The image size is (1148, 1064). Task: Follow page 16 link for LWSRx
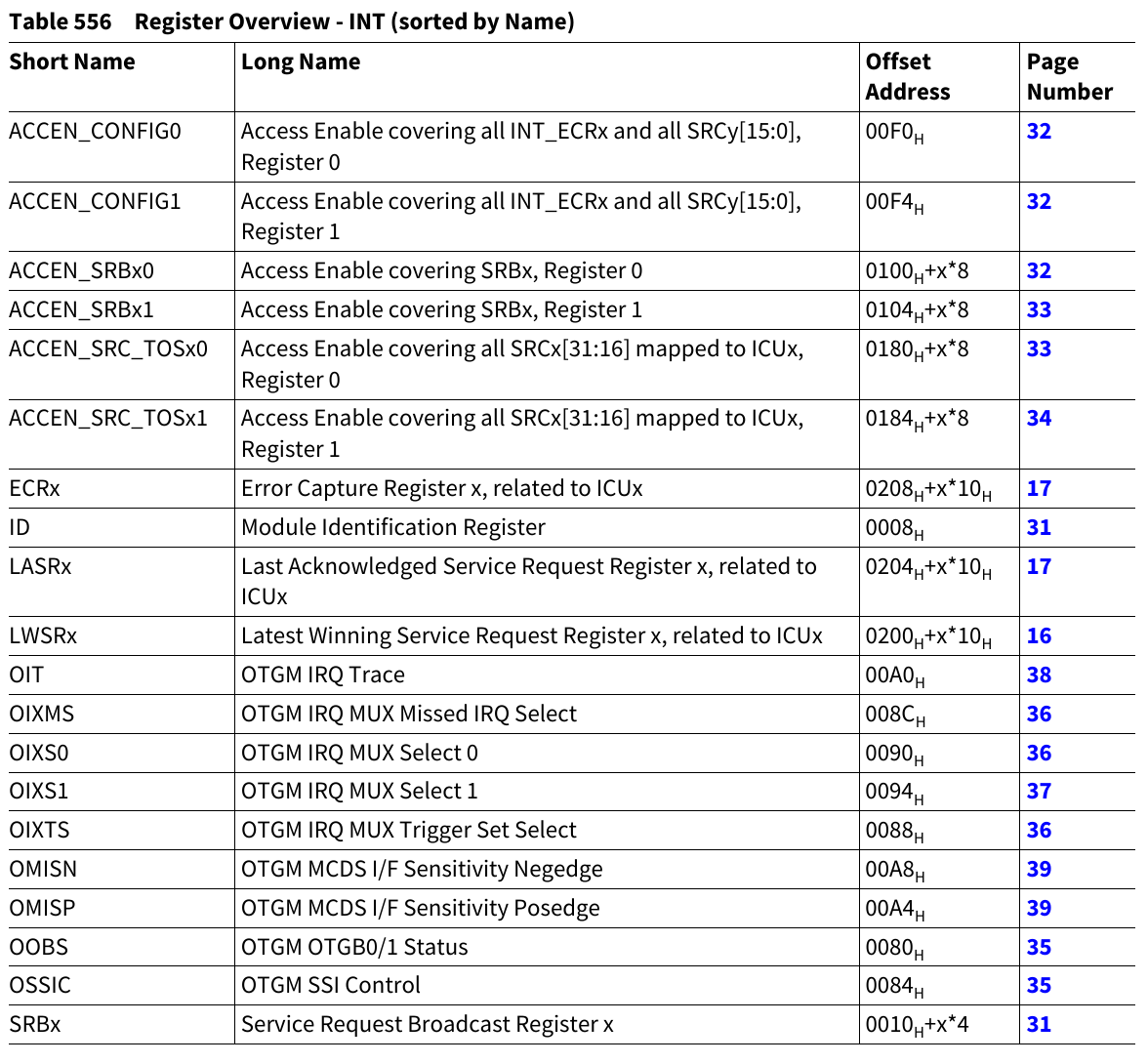tap(1039, 636)
